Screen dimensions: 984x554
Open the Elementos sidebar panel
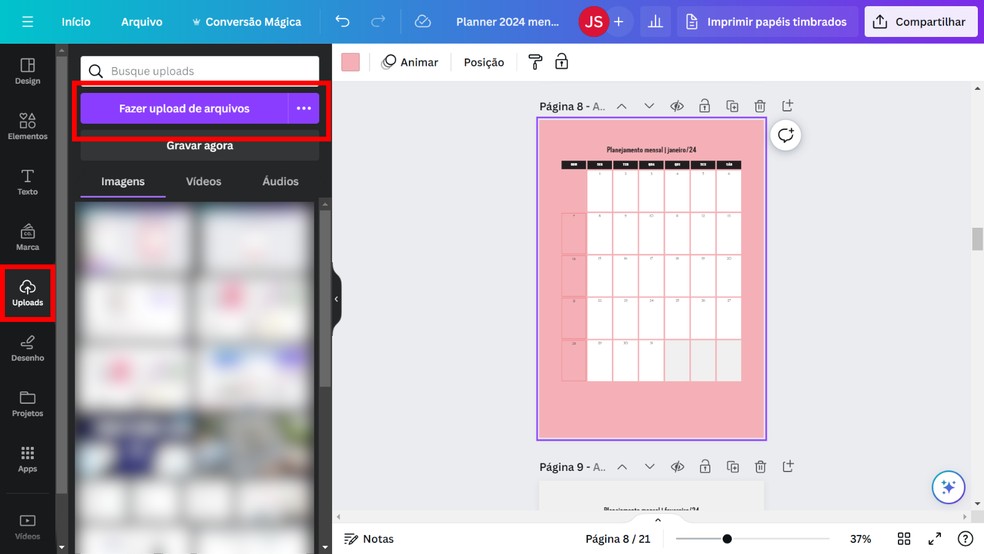pyautogui.click(x=28, y=126)
